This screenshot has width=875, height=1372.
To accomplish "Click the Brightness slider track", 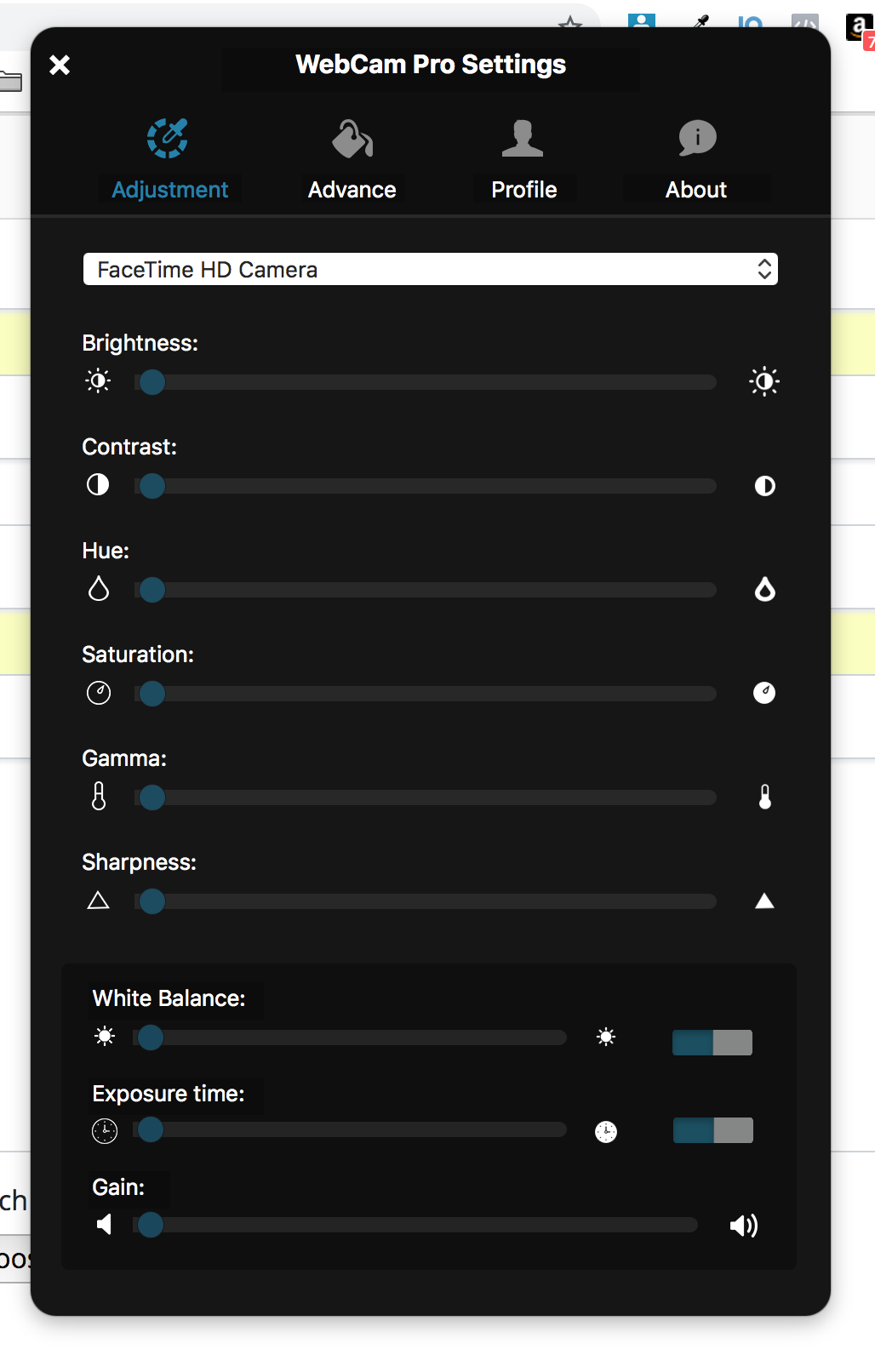I will click(426, 382).
